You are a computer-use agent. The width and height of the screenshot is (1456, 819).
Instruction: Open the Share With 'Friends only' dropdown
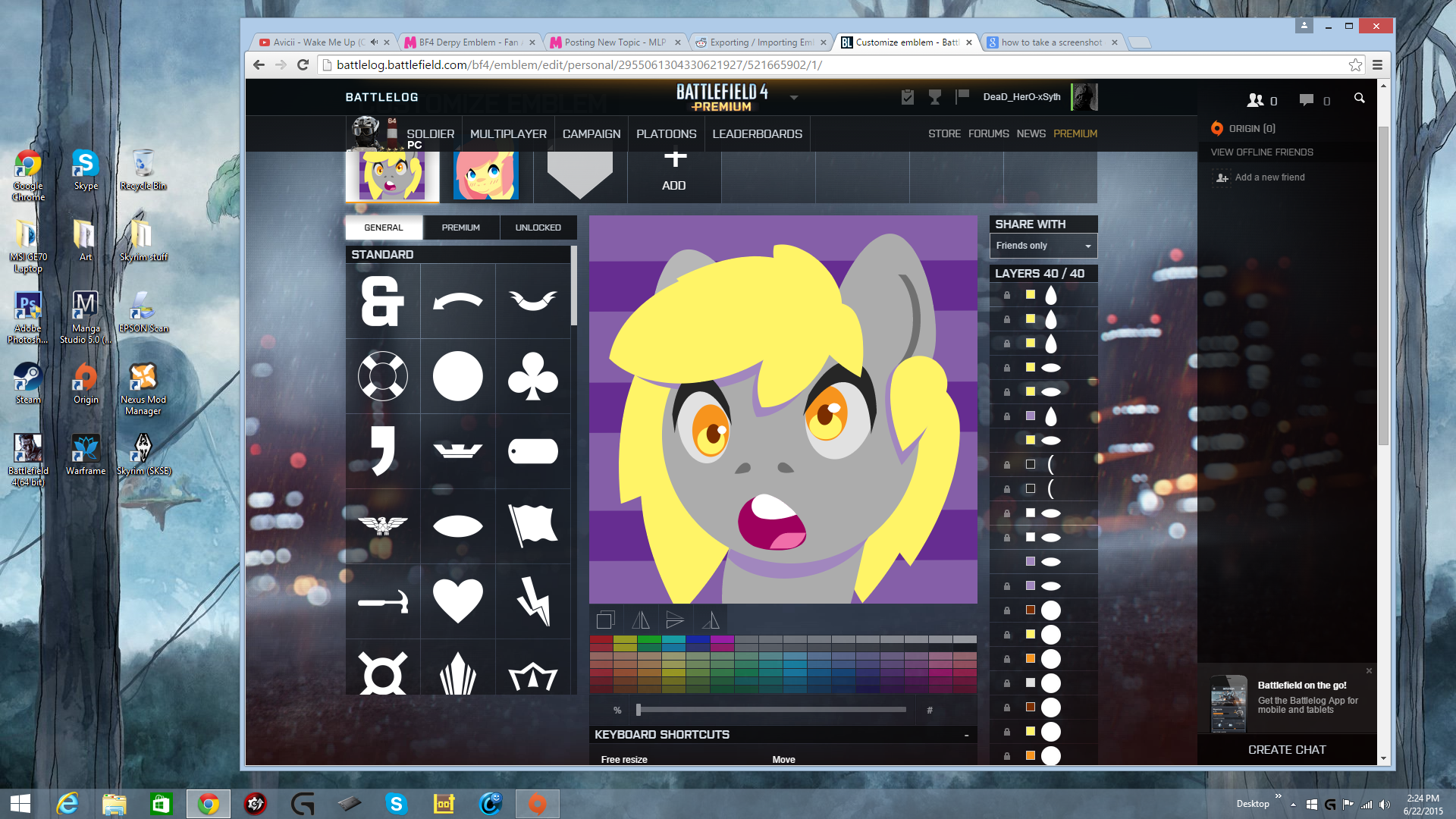pyautogui.click(x=1043, y=246)
